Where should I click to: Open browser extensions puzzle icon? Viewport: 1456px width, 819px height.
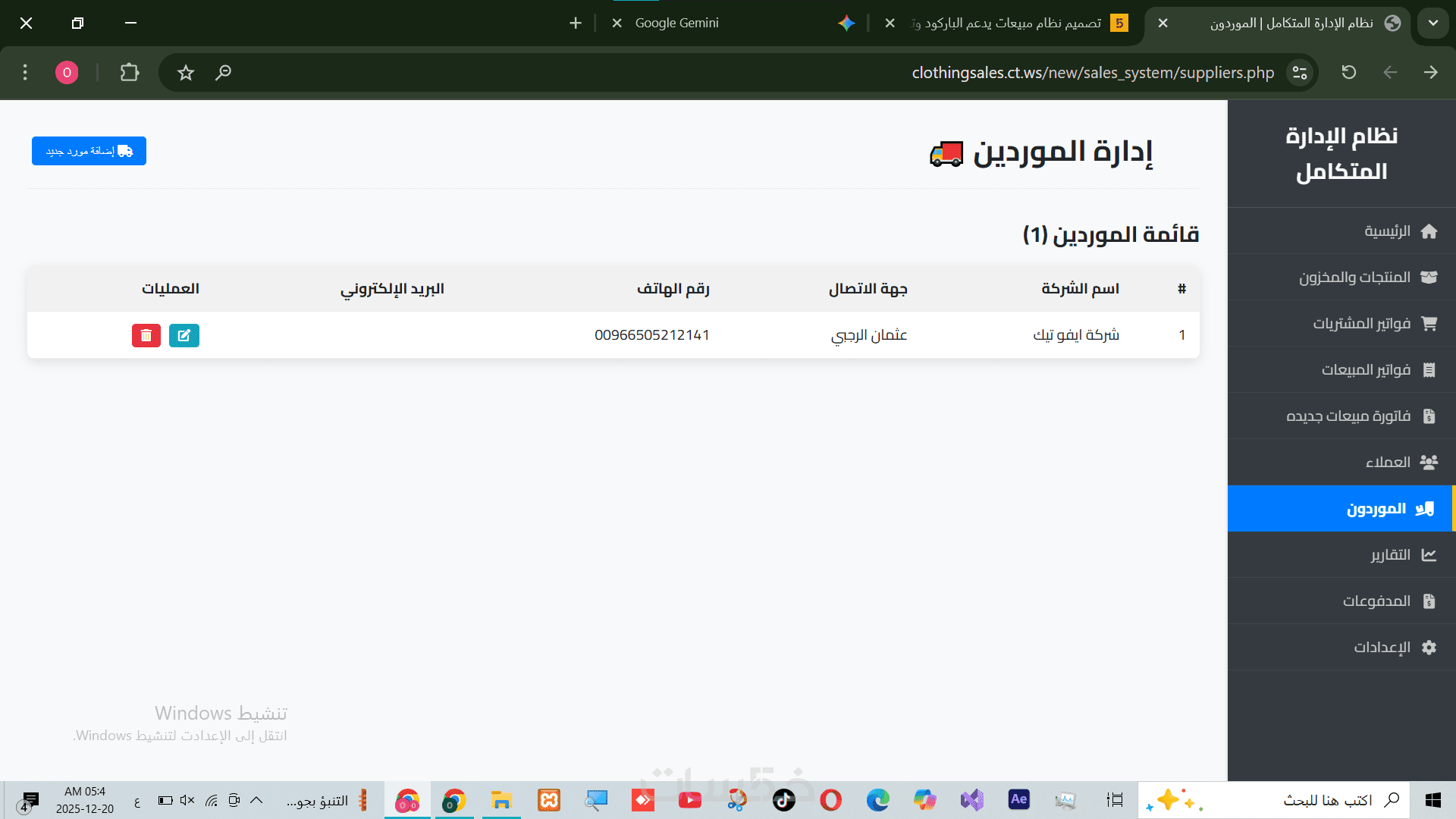(x=130, y=73)
